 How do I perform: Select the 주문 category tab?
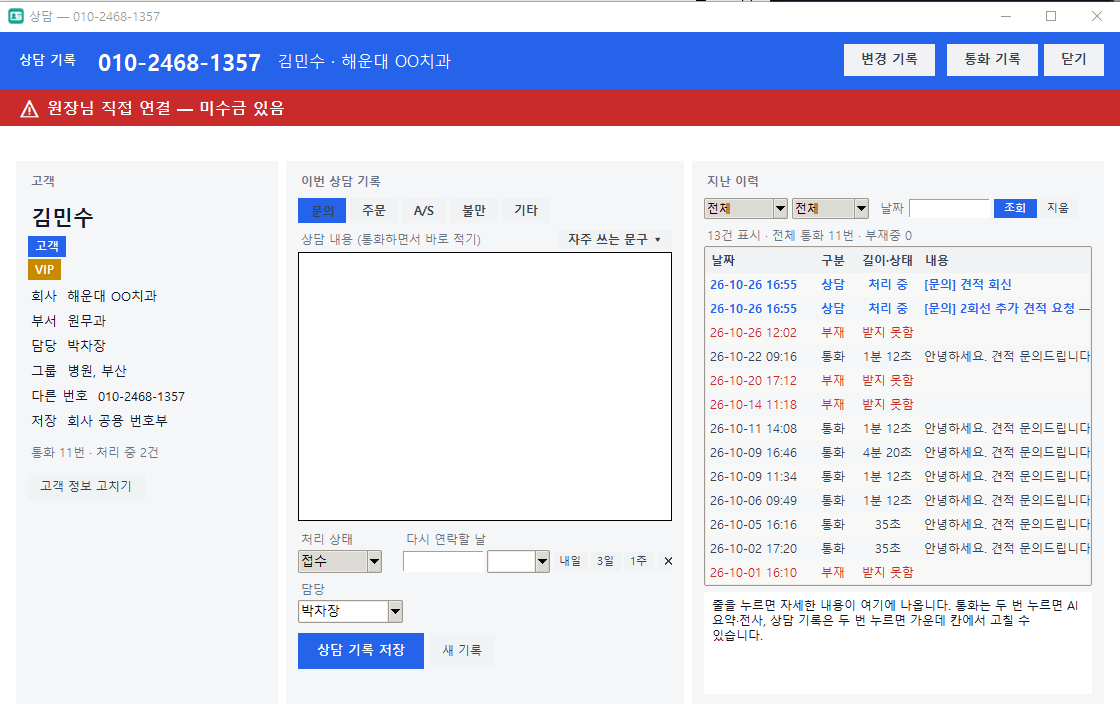coord(374,211)
